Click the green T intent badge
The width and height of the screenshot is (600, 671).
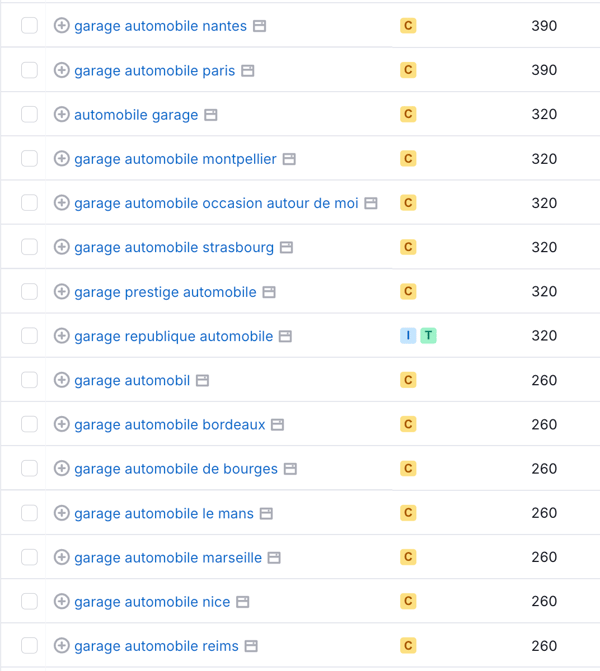click(428, 336)
